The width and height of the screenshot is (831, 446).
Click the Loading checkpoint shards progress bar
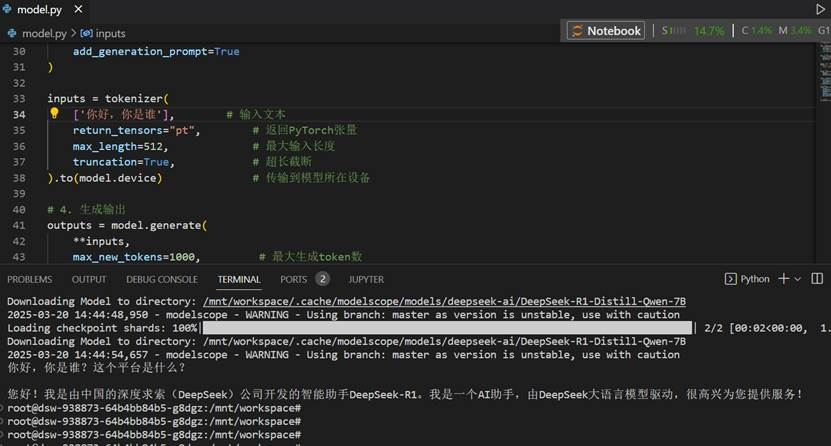pyautogui.click(x=447, y=328)
